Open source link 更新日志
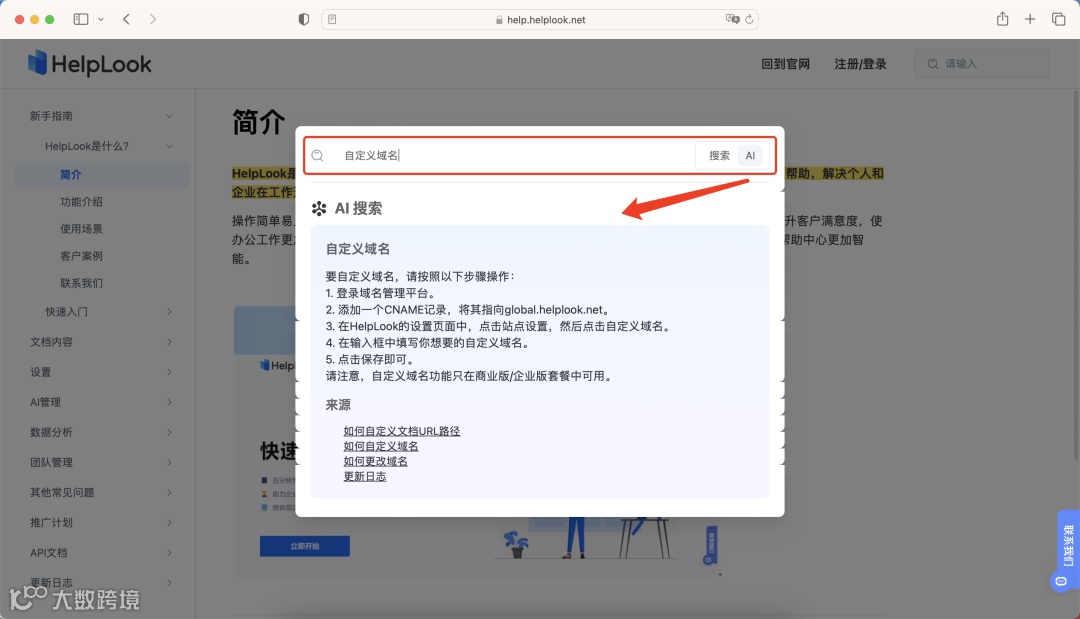Viewport: 1080px width, 619px height. (365, 476)
